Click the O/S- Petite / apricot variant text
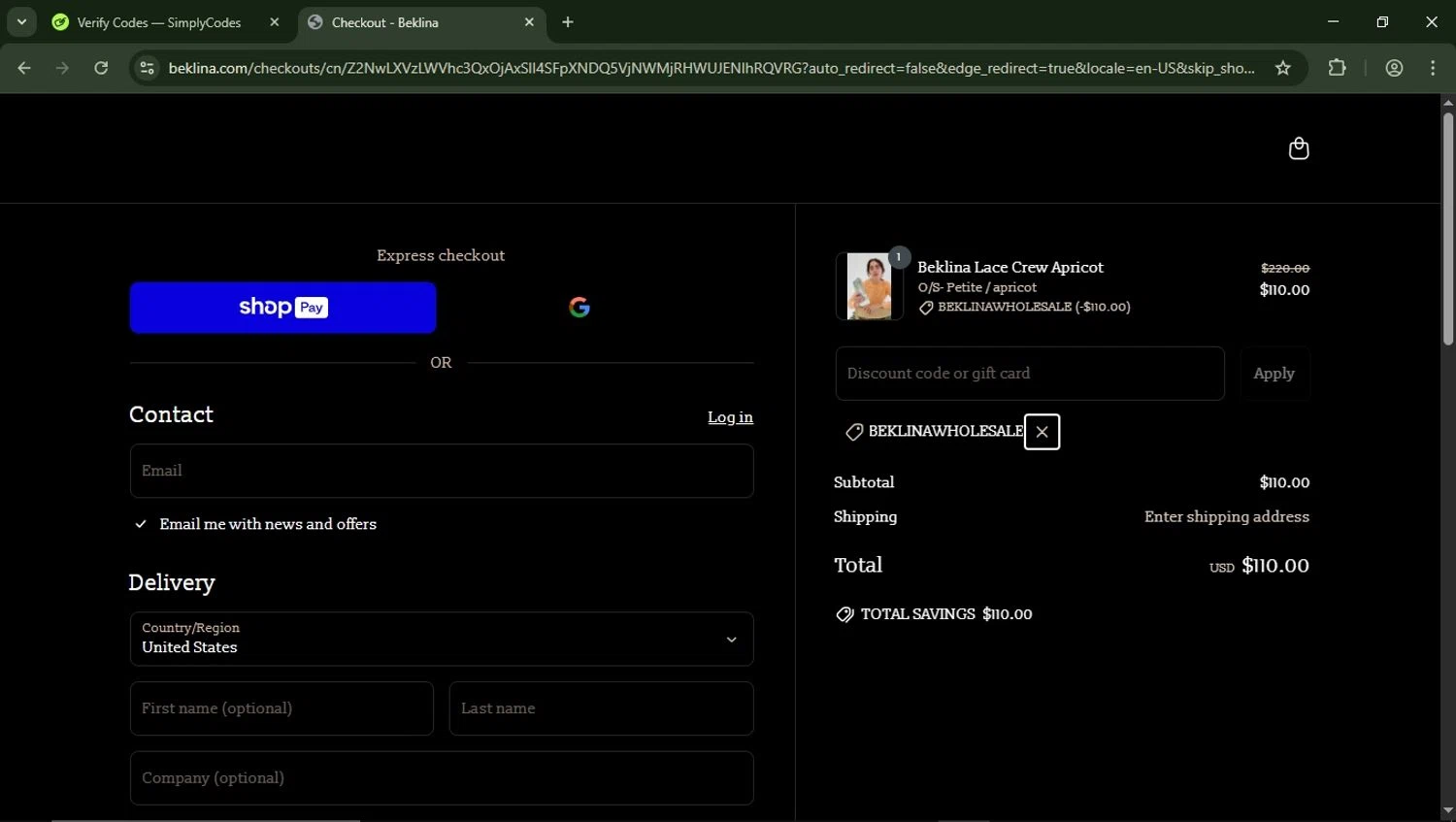This screenshot has height=822, width=1456. click(977, 287)
